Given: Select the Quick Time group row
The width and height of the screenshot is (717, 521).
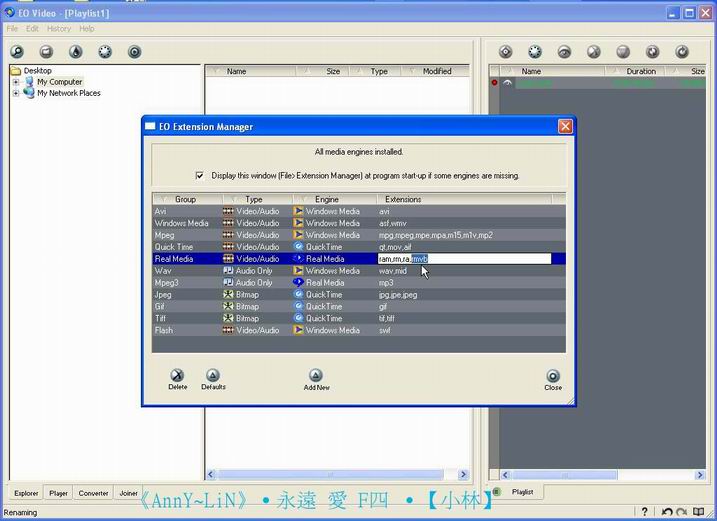Looking at the screenshot, I should [x=359, y=247].
